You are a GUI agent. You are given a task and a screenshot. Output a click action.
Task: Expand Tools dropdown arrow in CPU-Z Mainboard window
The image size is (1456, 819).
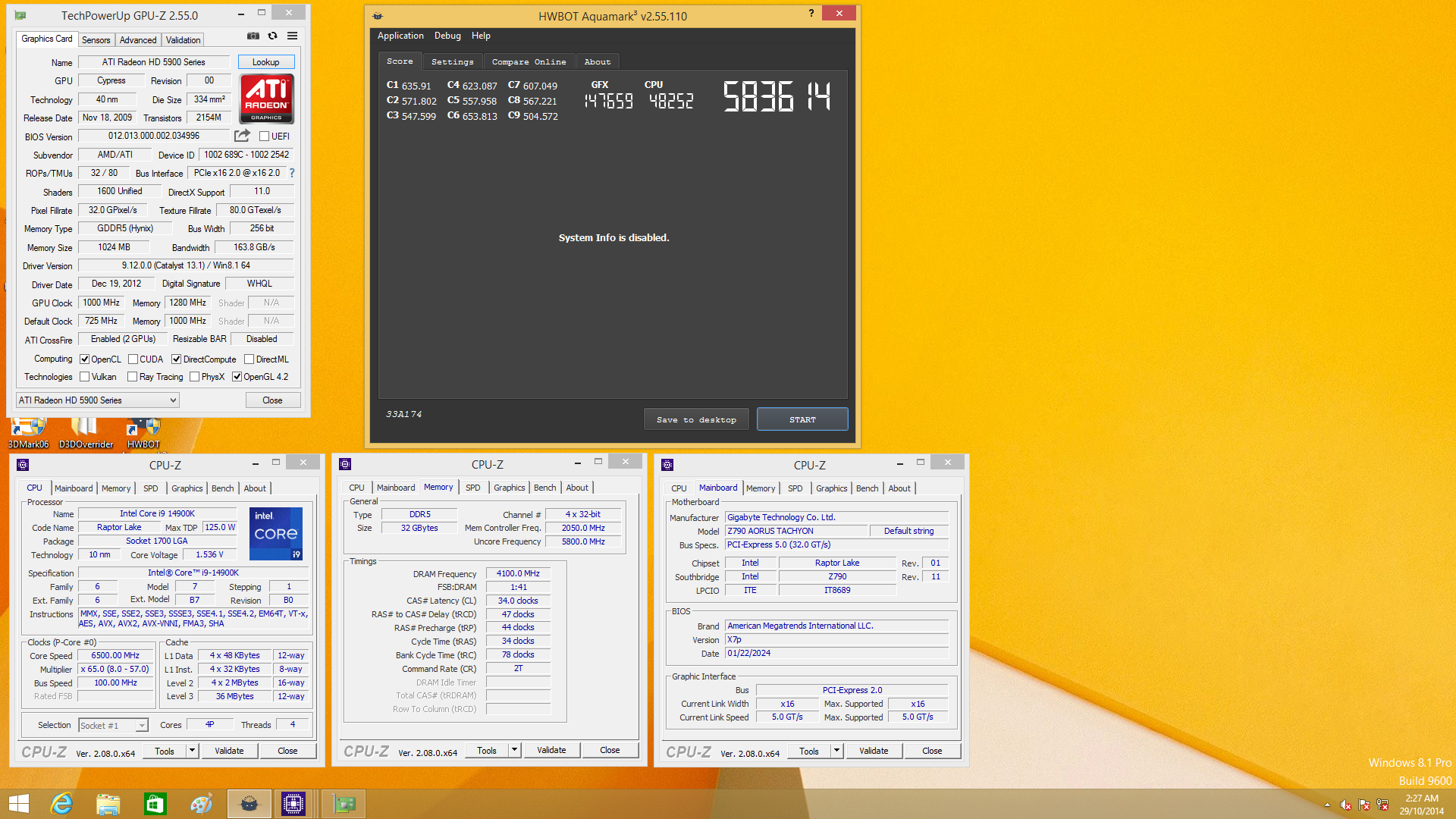tap(836, 751)
